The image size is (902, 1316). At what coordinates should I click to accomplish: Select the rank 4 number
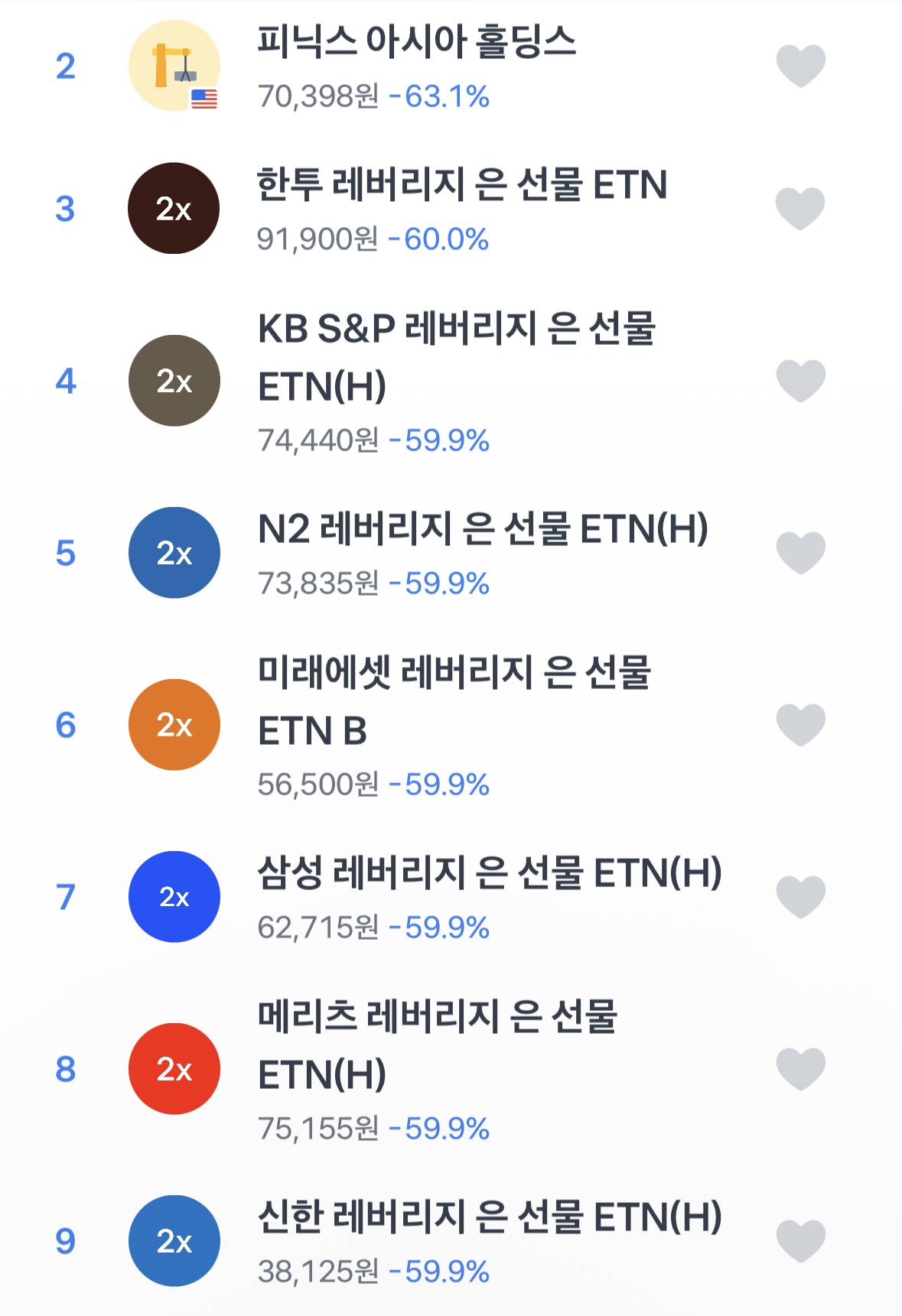click(x=66, y=381)
